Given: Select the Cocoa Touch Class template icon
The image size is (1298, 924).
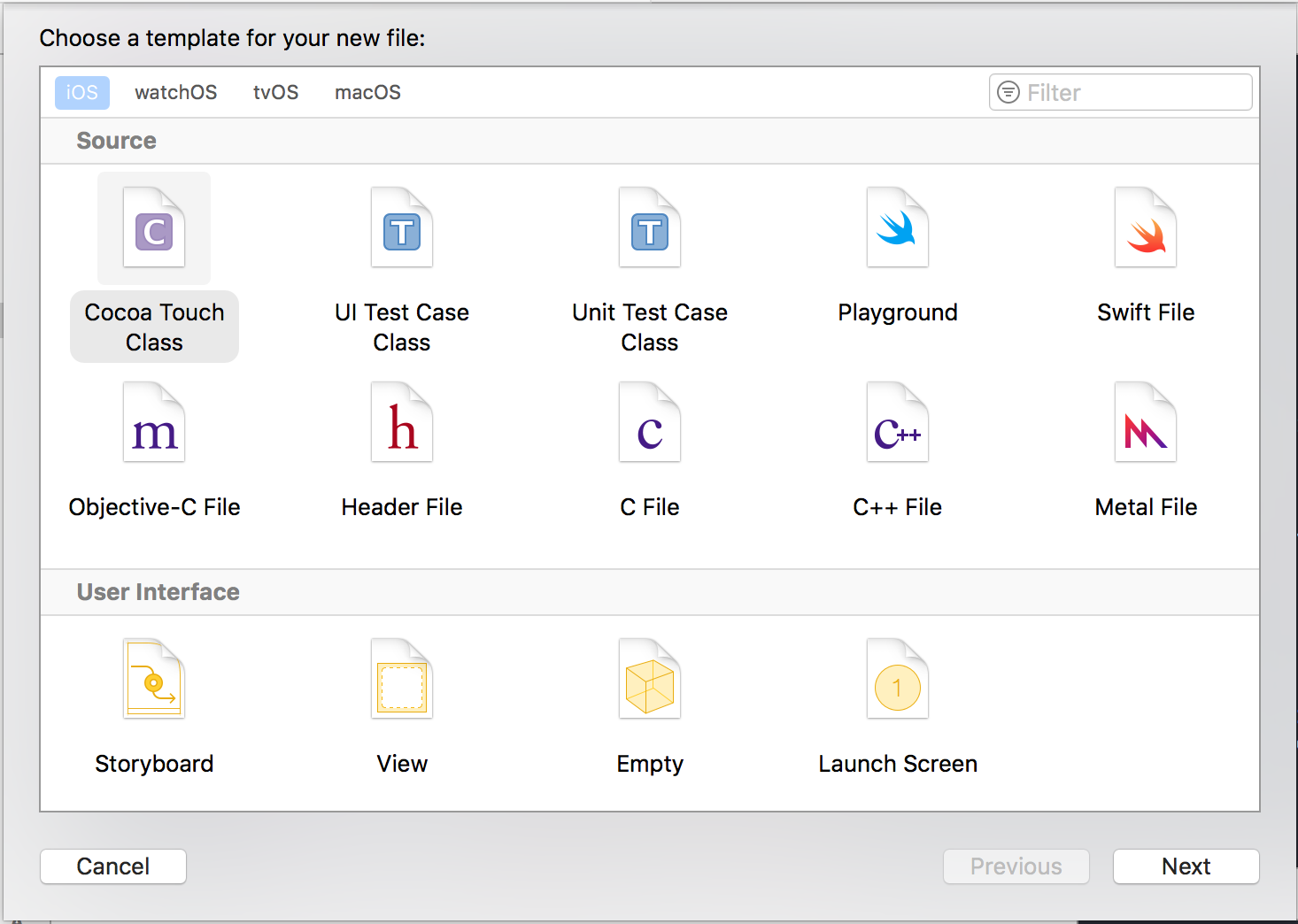Looking at the screenshot, I should 154,227.
